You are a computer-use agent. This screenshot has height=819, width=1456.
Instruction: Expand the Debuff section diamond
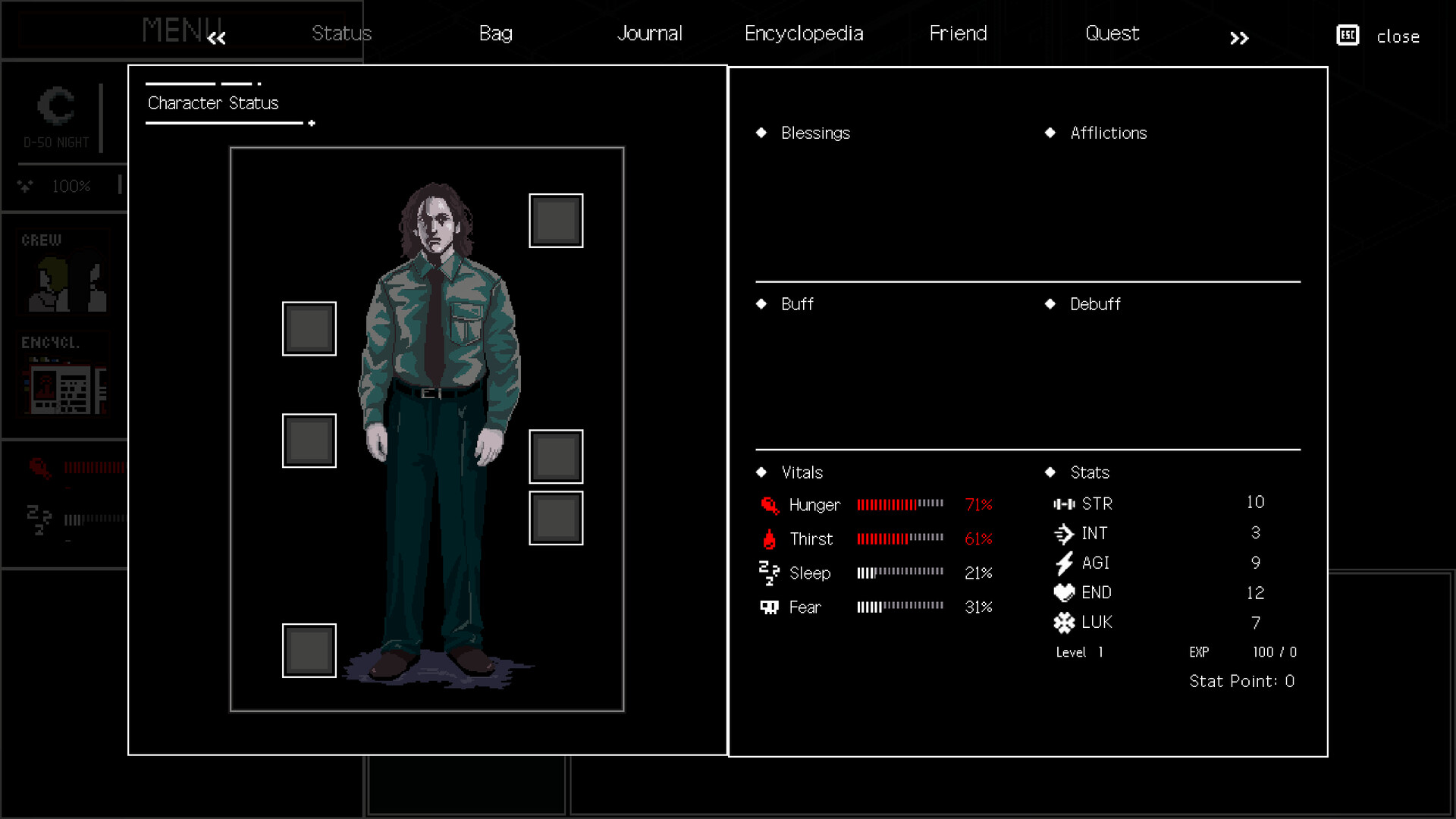(x=1050, y=304)
